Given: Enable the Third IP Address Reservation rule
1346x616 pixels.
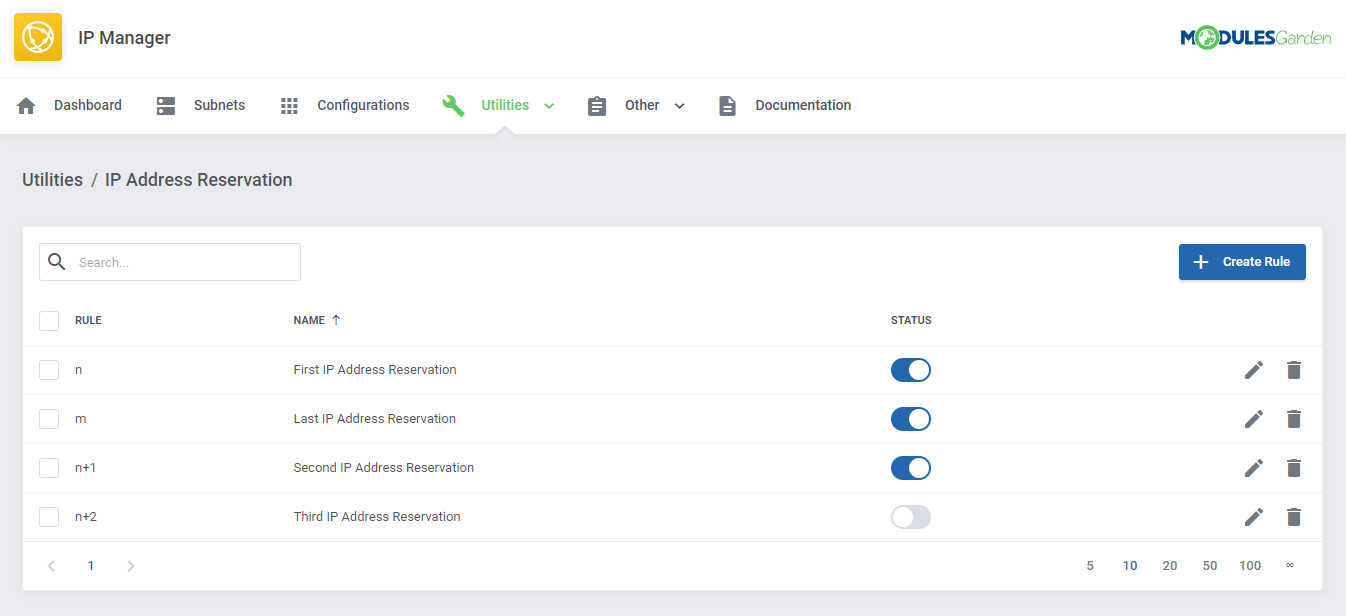Looking at the screenshot, I should [910, 516].
